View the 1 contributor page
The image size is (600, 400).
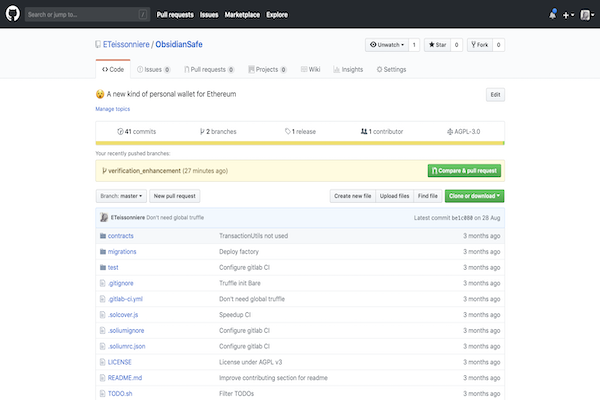(382, 131)
